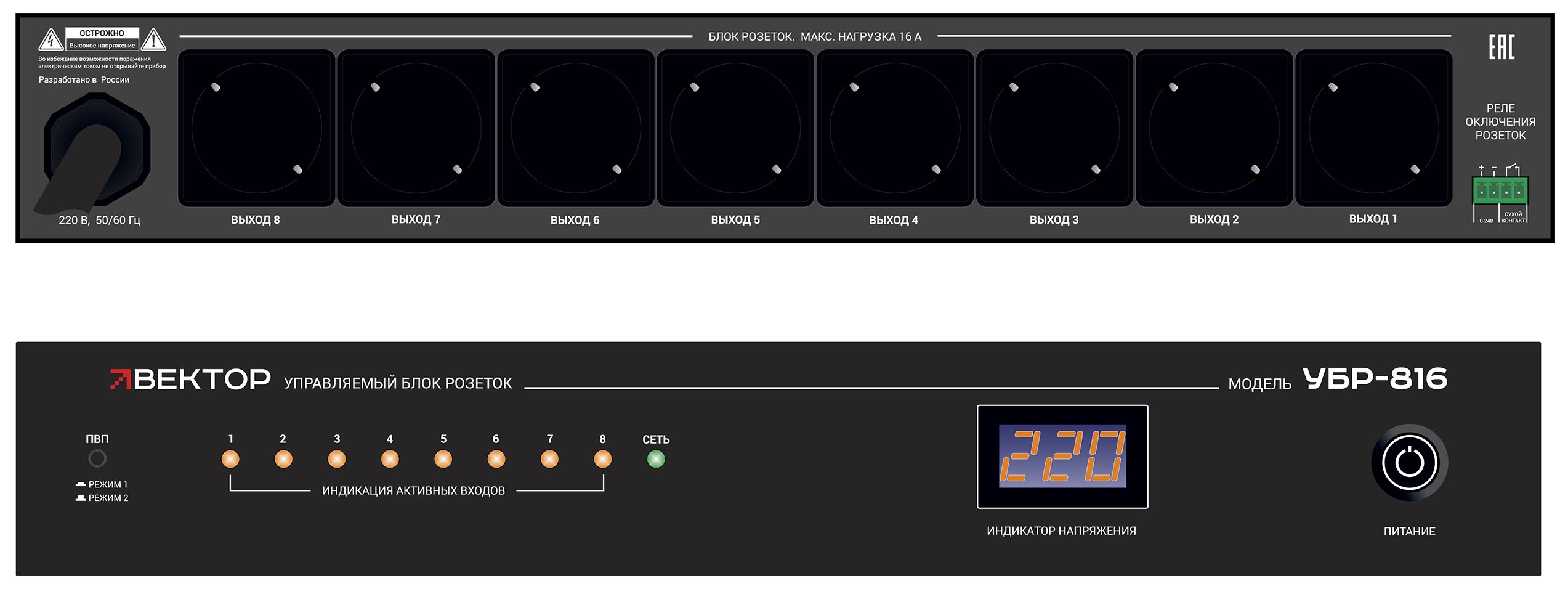The image size is (1568, 594).
Task: Click the '220 В, 50/60 Гц' rating text
Action: pos(99,221)
